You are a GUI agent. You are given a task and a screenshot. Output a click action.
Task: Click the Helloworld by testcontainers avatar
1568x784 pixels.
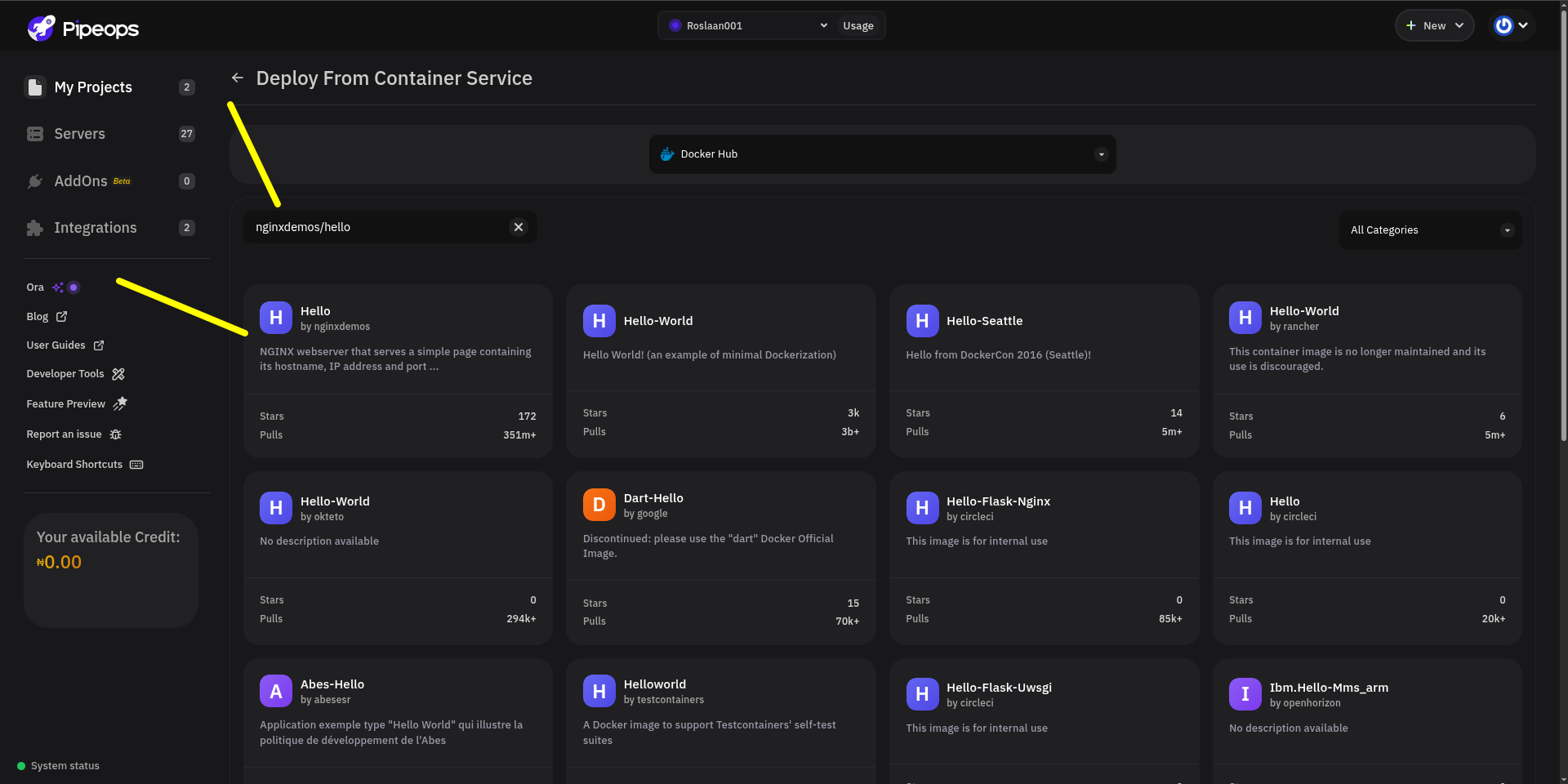tap(599, 691)
